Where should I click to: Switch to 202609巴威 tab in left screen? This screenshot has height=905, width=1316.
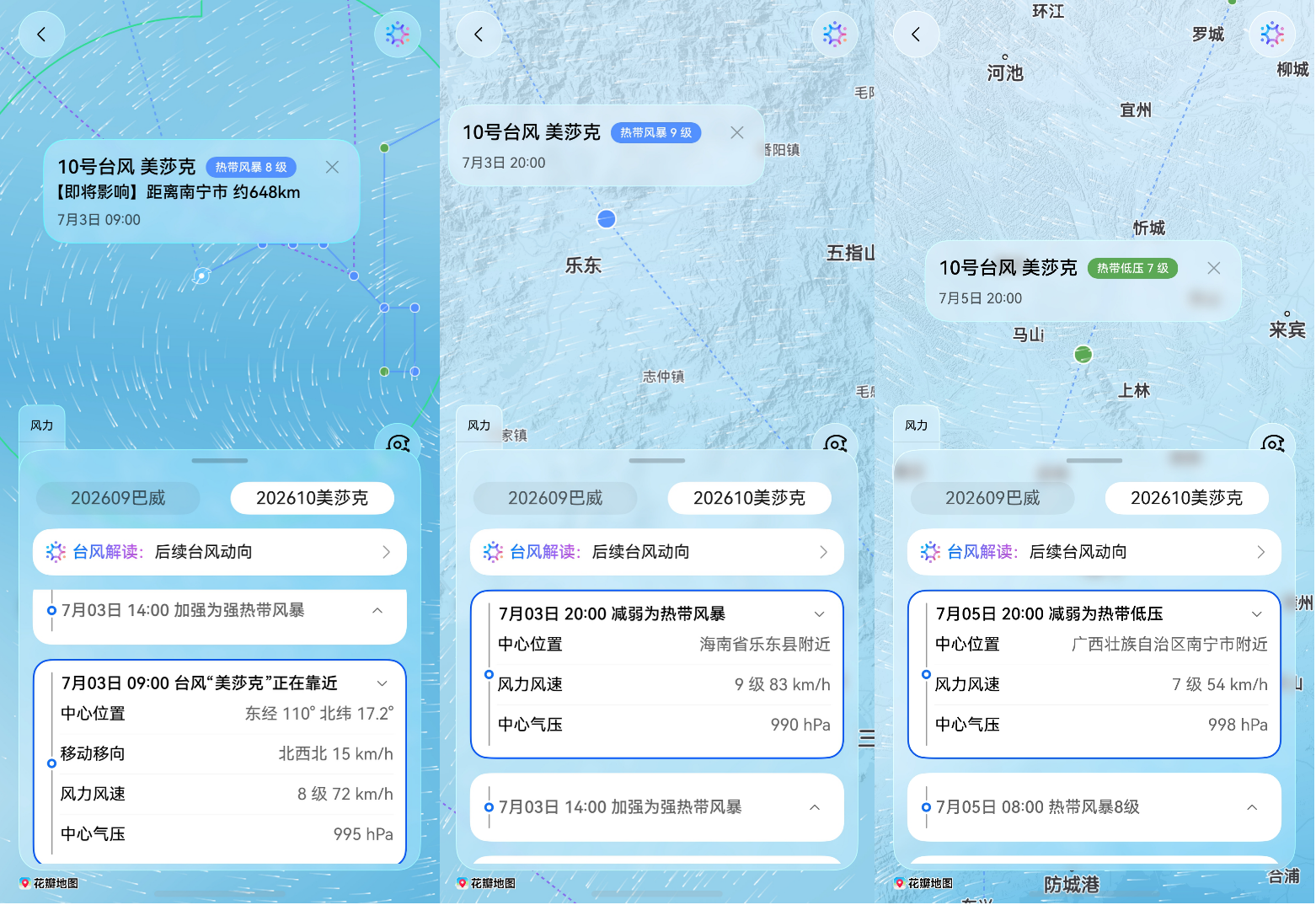118,498
